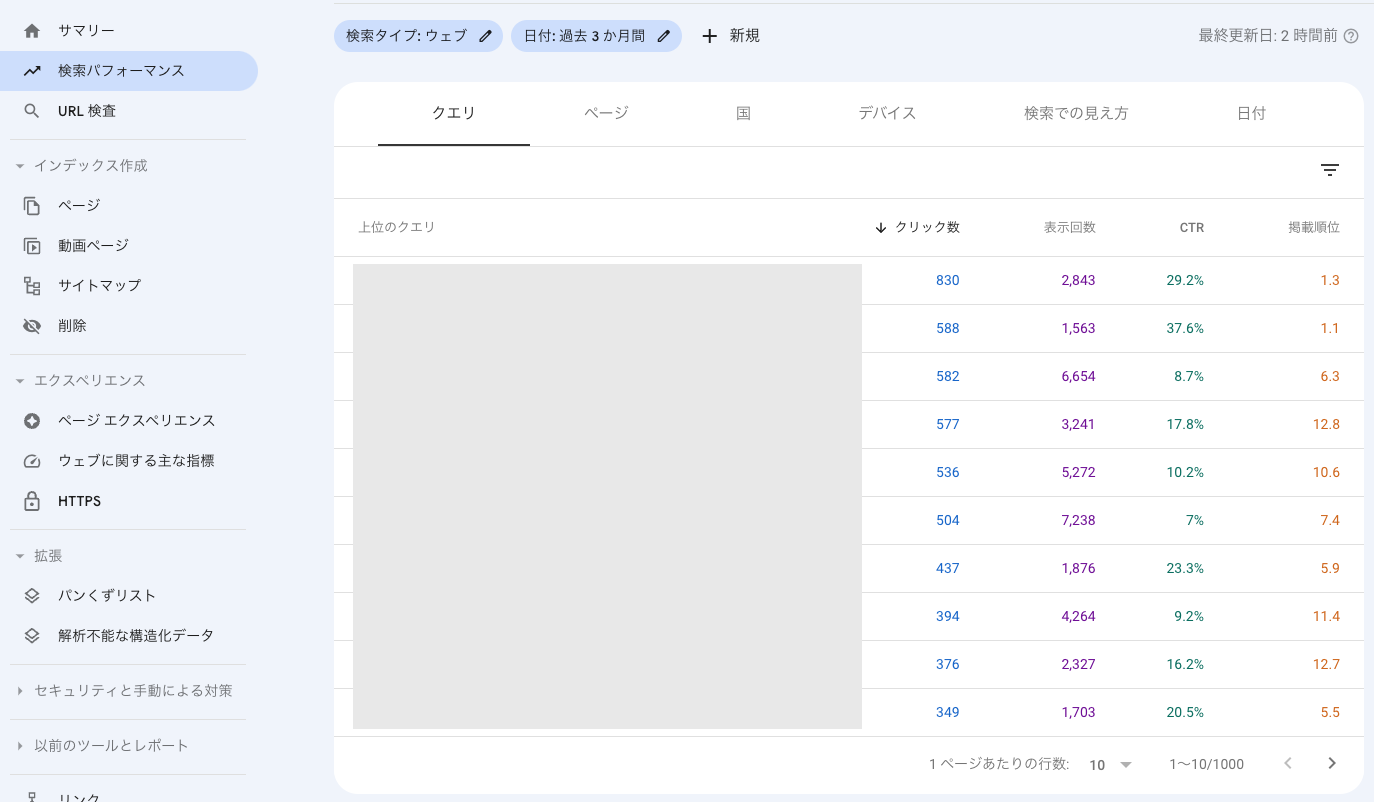Click the 削除 hidden-eye icon

coord(30,325)
